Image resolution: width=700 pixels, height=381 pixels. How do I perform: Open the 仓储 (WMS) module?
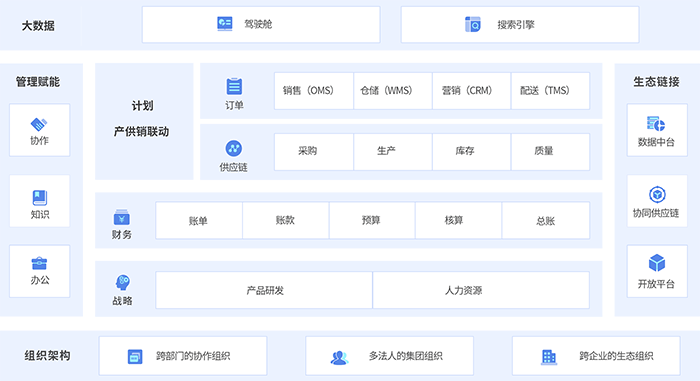coord(393,91)
